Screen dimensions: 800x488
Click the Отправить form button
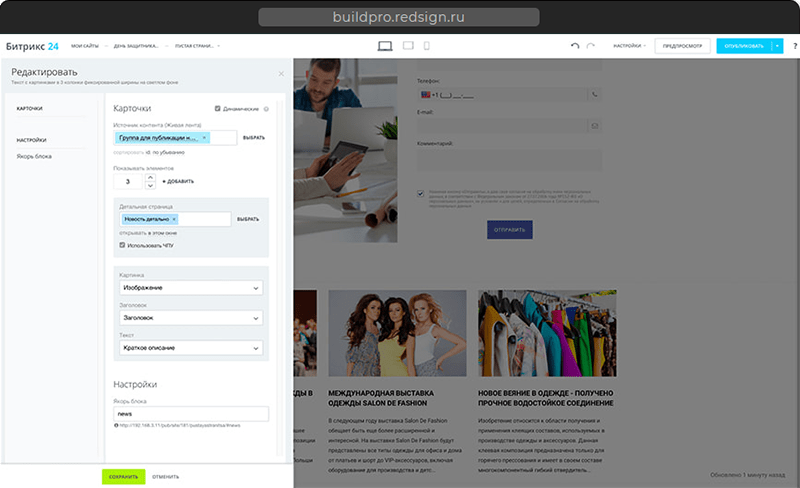click(x=510, y=230)
